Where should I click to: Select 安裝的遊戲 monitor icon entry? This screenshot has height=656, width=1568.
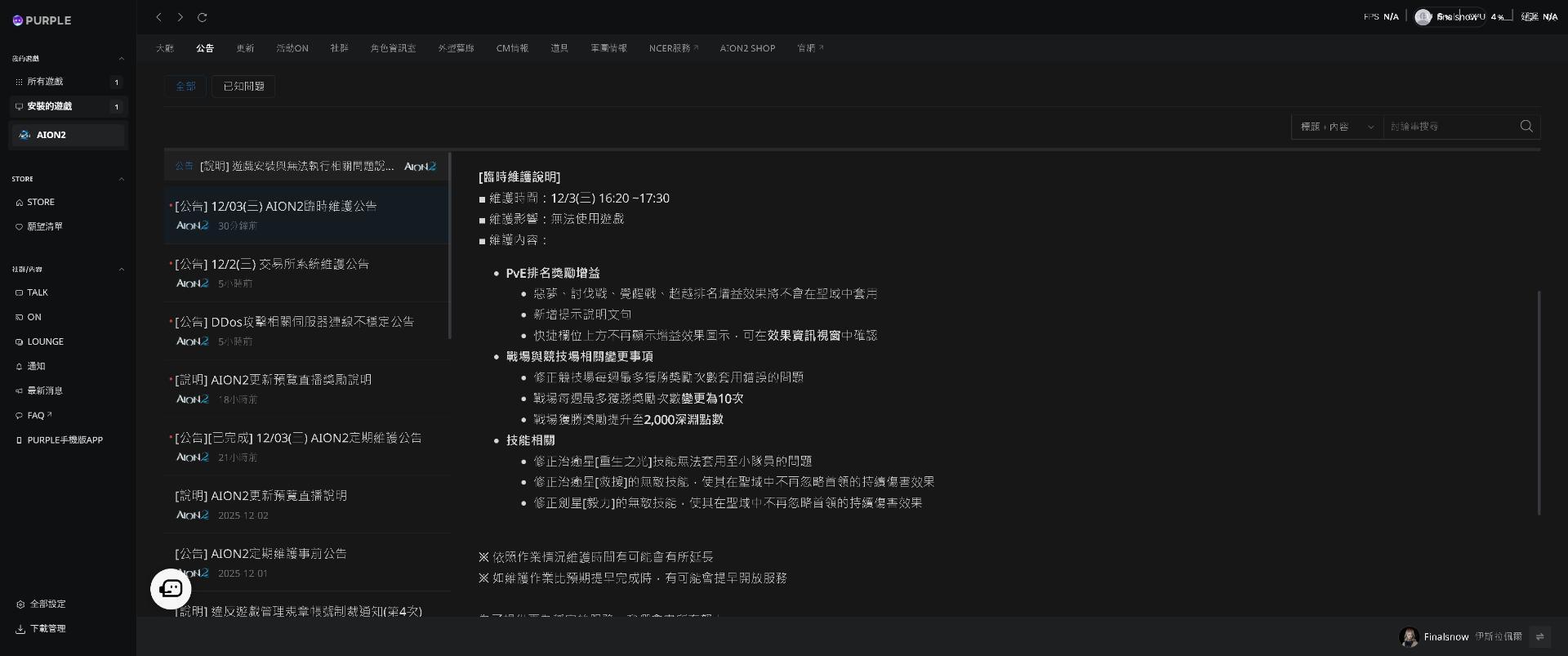(x=68, y=106)
